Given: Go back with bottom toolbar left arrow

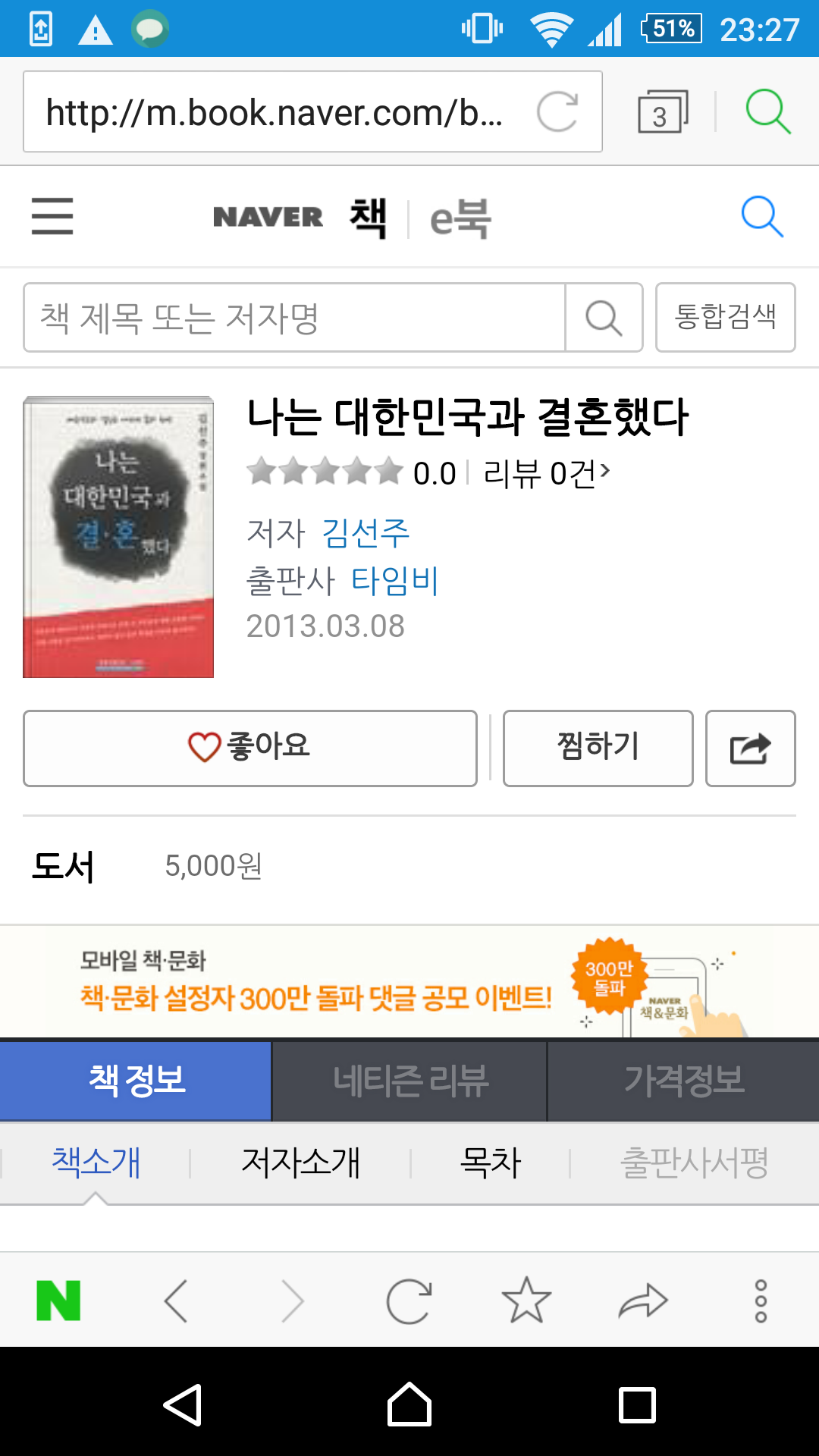Looking at the screenshot, I should 176,1301.
